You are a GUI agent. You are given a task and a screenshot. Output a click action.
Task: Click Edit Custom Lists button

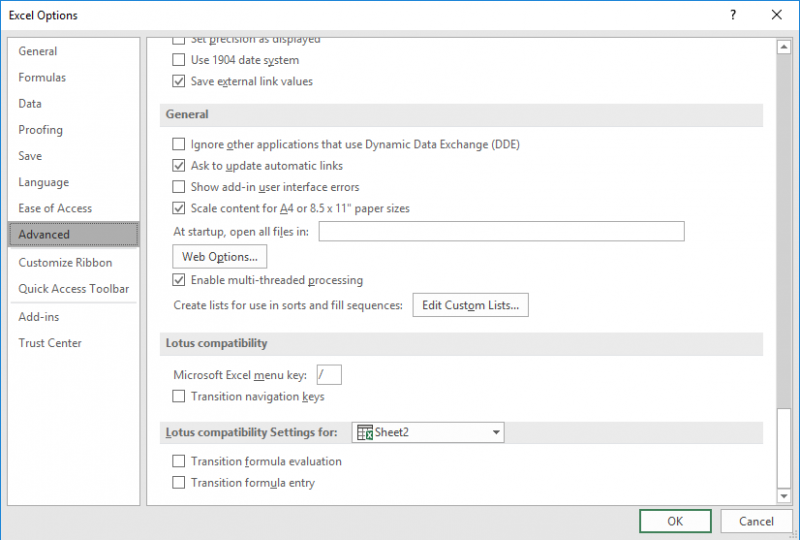(x=470, y=305)
